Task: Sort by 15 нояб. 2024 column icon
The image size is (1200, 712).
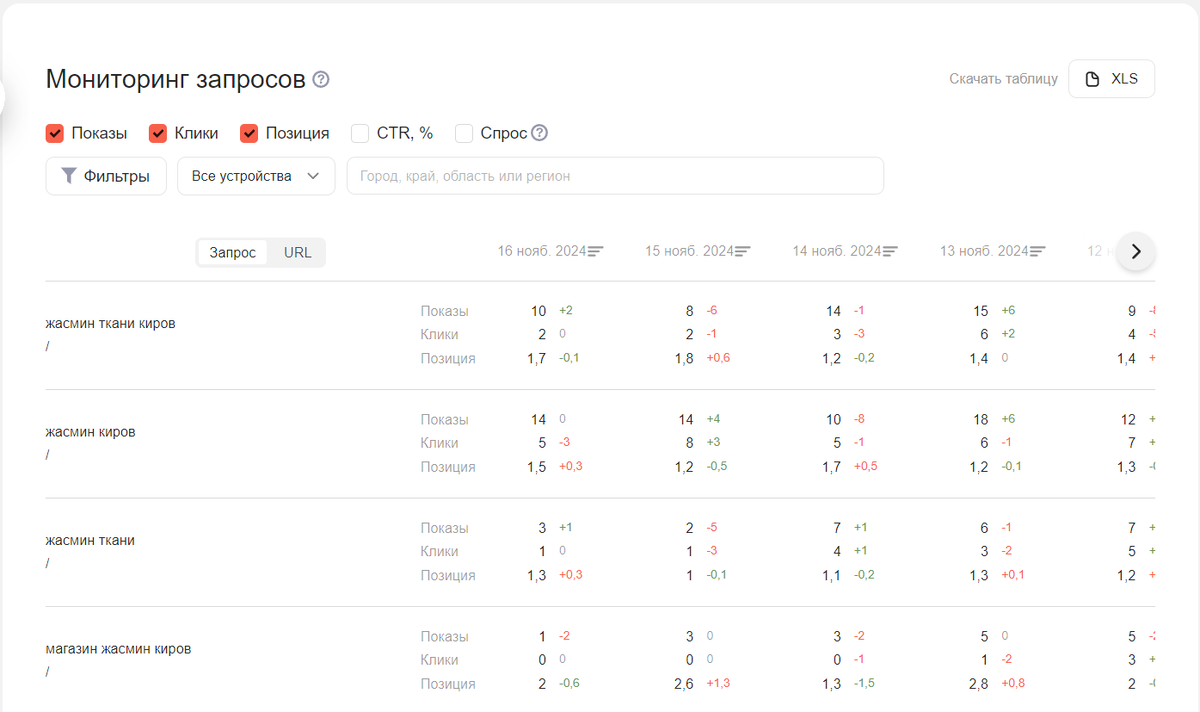Action: click(743, 252)
